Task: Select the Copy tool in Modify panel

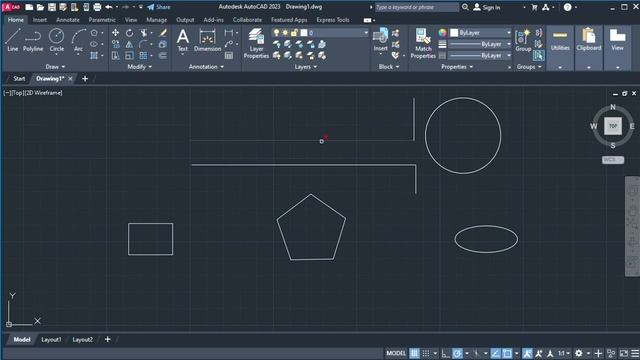Action: click(116, 44)
